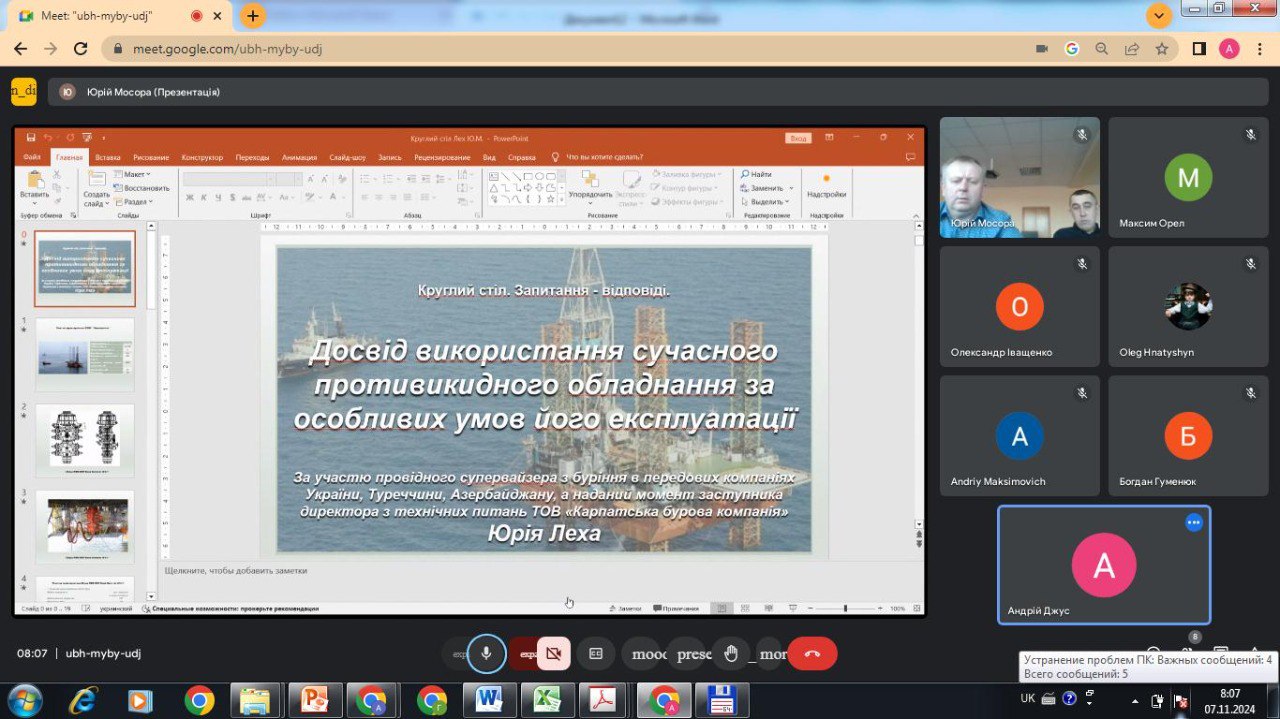Open Microsoft Word from the taskbar

(489, 700)
